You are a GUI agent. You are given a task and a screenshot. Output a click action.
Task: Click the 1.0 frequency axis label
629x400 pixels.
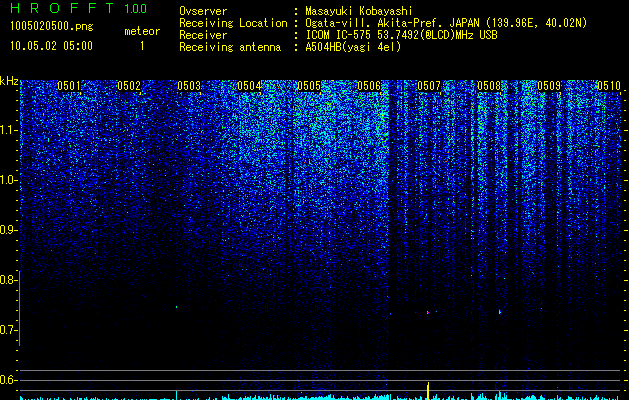coord(8,181)
